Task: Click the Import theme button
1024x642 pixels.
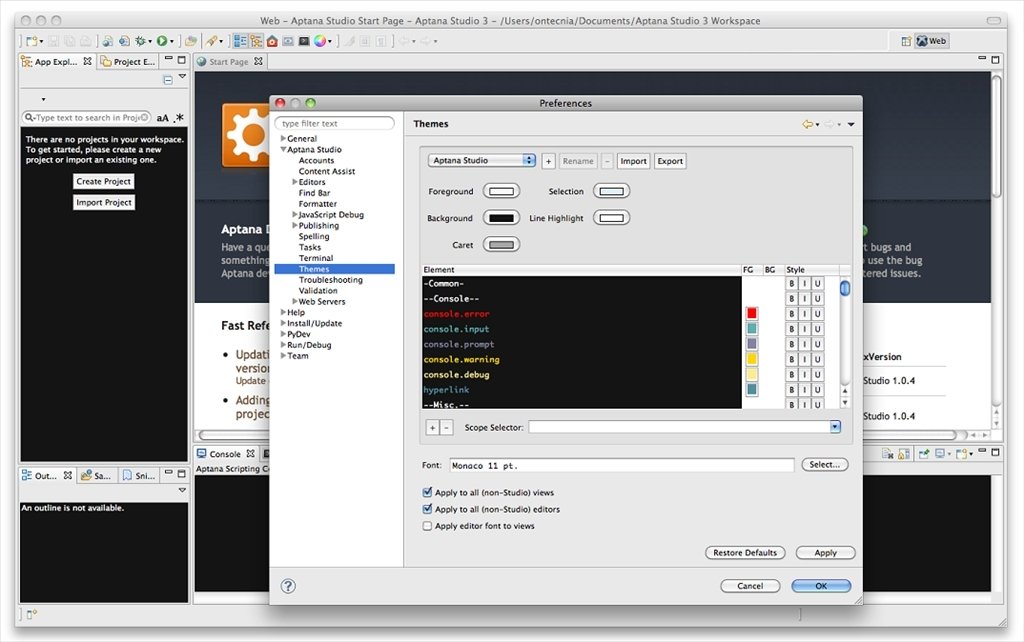Action: click(x=633, y=161)
